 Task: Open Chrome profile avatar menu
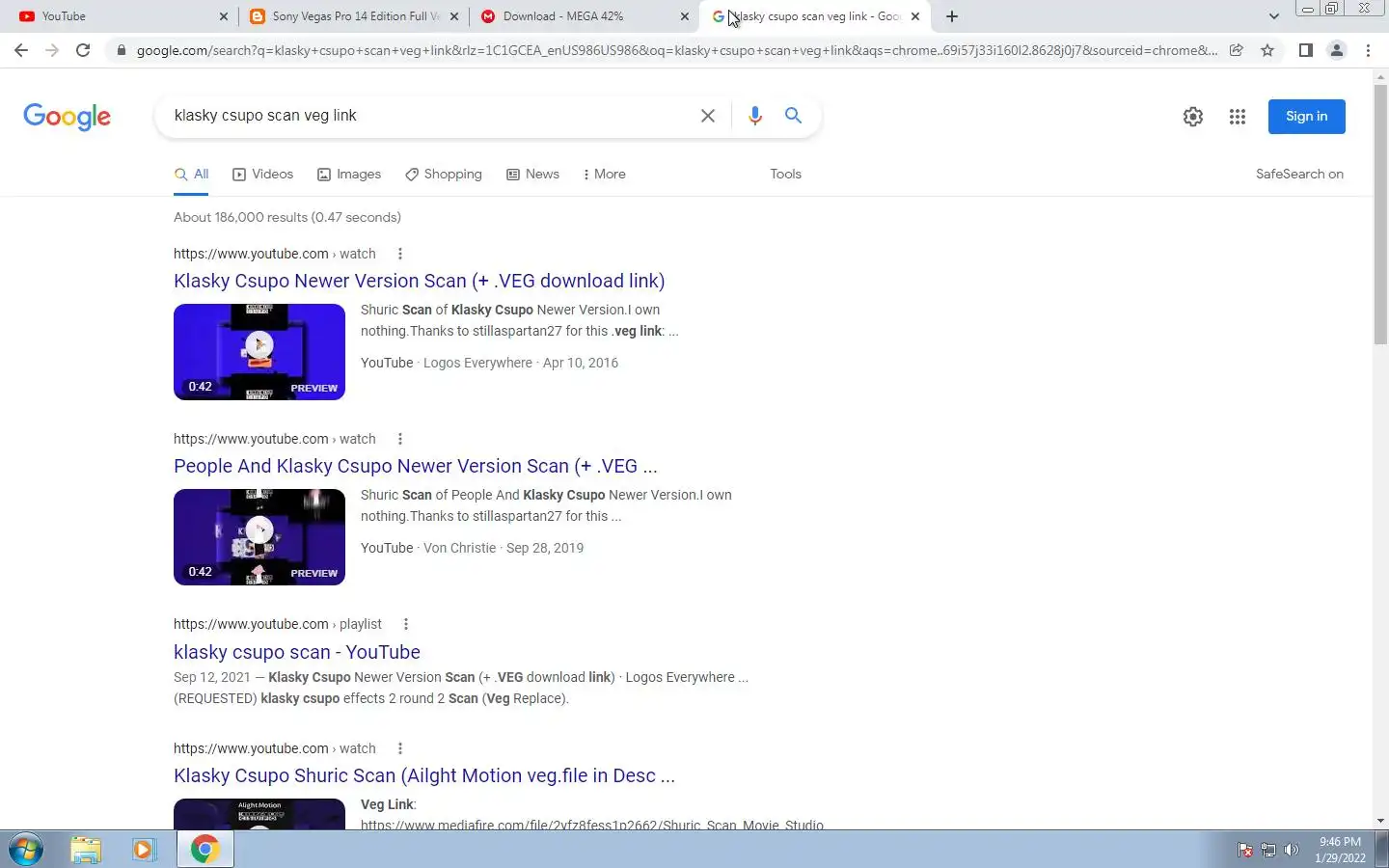pyautogui.click(x=1337, y=50)
